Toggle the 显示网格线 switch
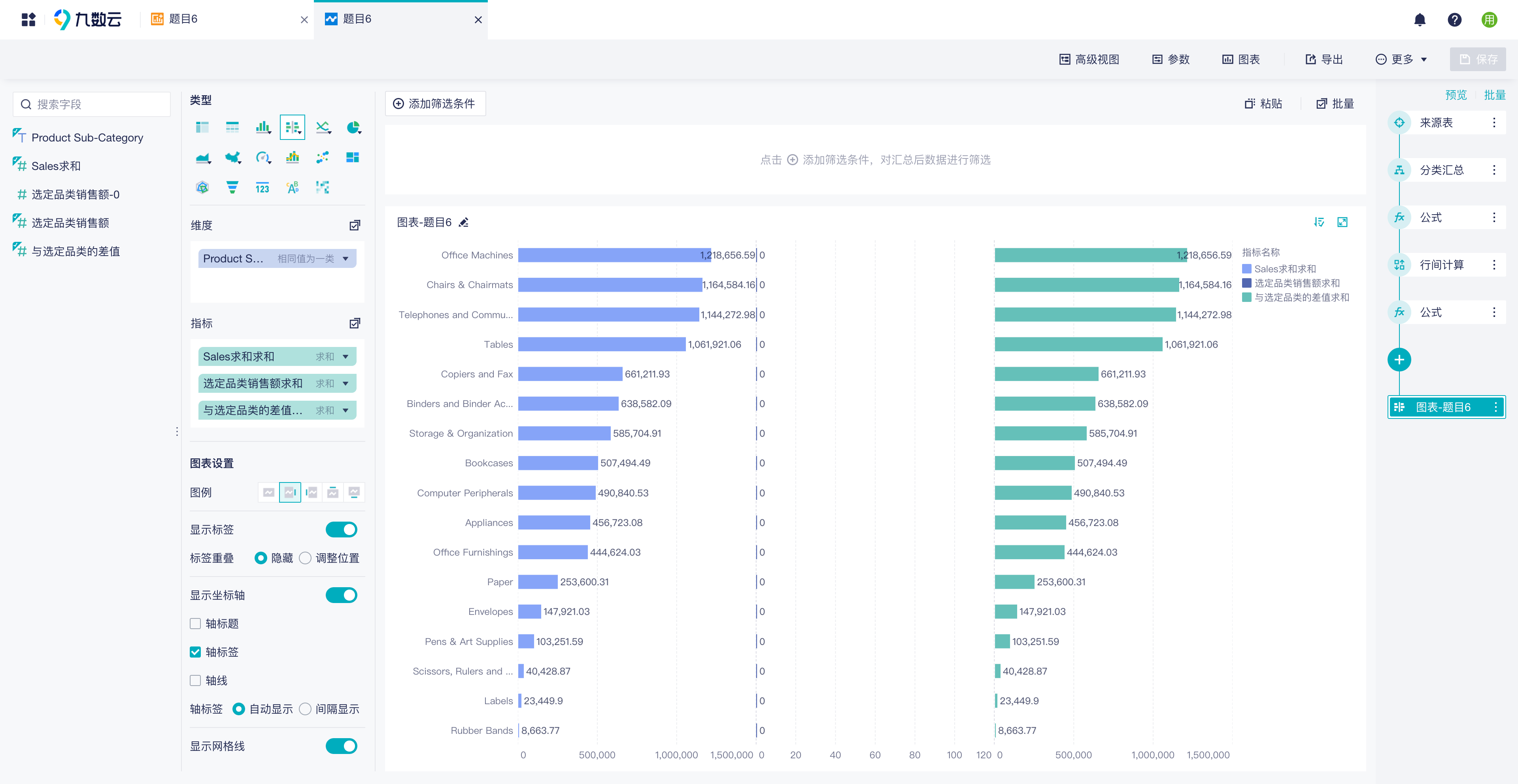This screenshot has height=784, width=1518. coord(341,746)
